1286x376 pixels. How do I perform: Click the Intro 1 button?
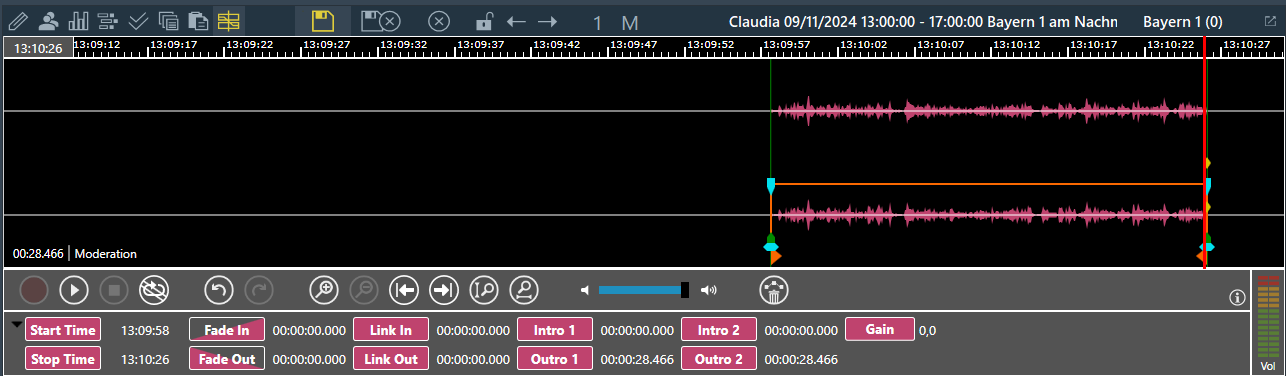coord(555,330)
